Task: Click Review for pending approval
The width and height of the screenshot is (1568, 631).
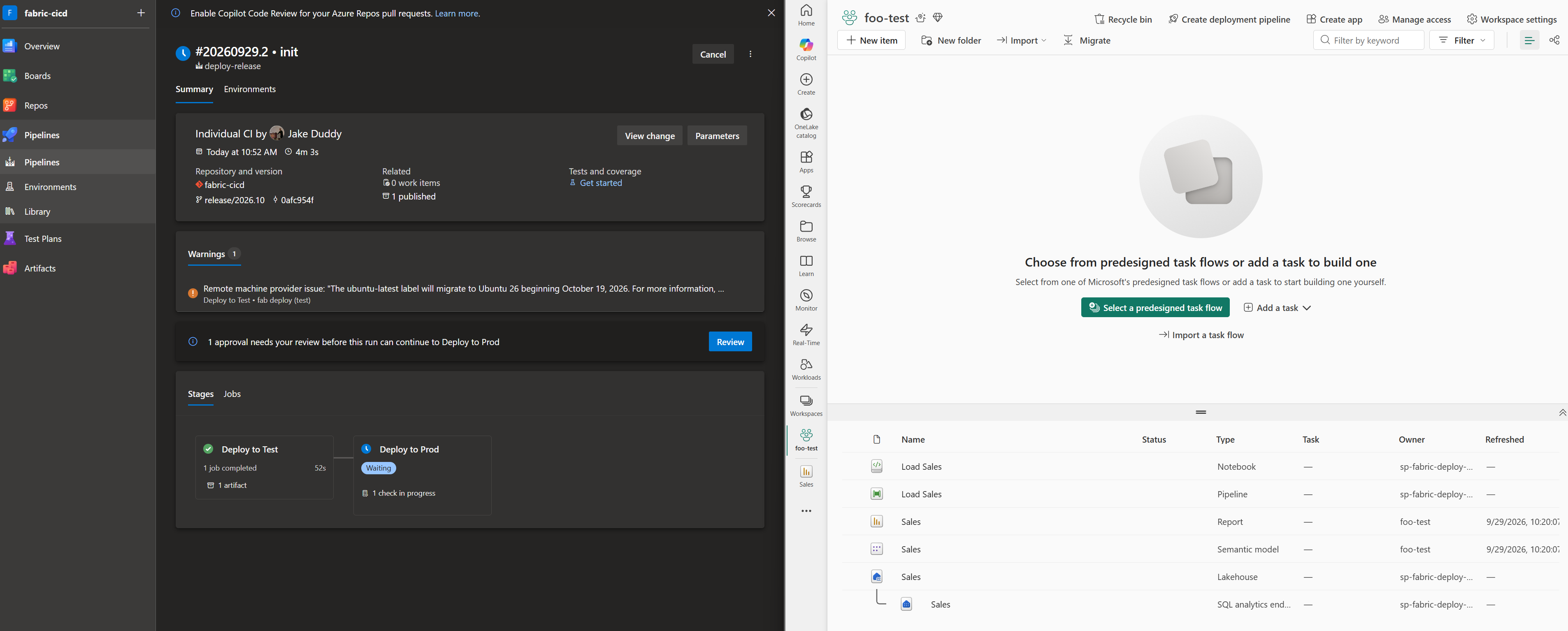Action: pos(730,342)
